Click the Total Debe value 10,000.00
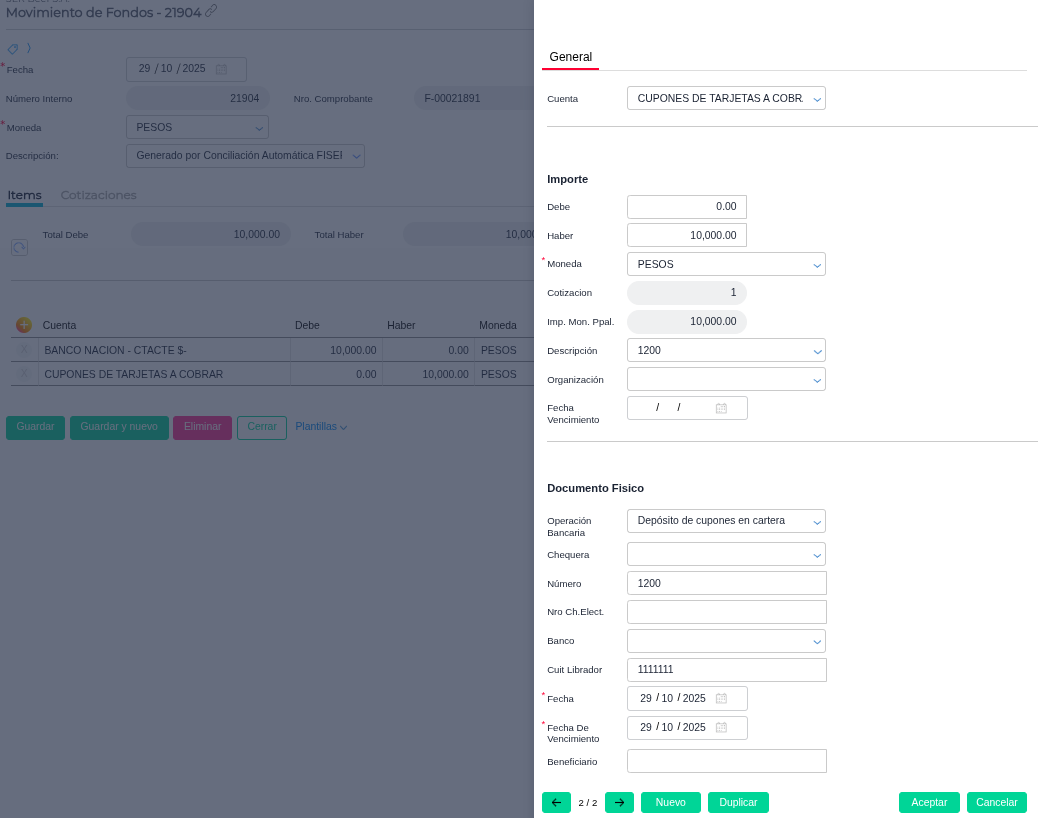Viewport: 1038px width, 818px height. pos(211,234)
